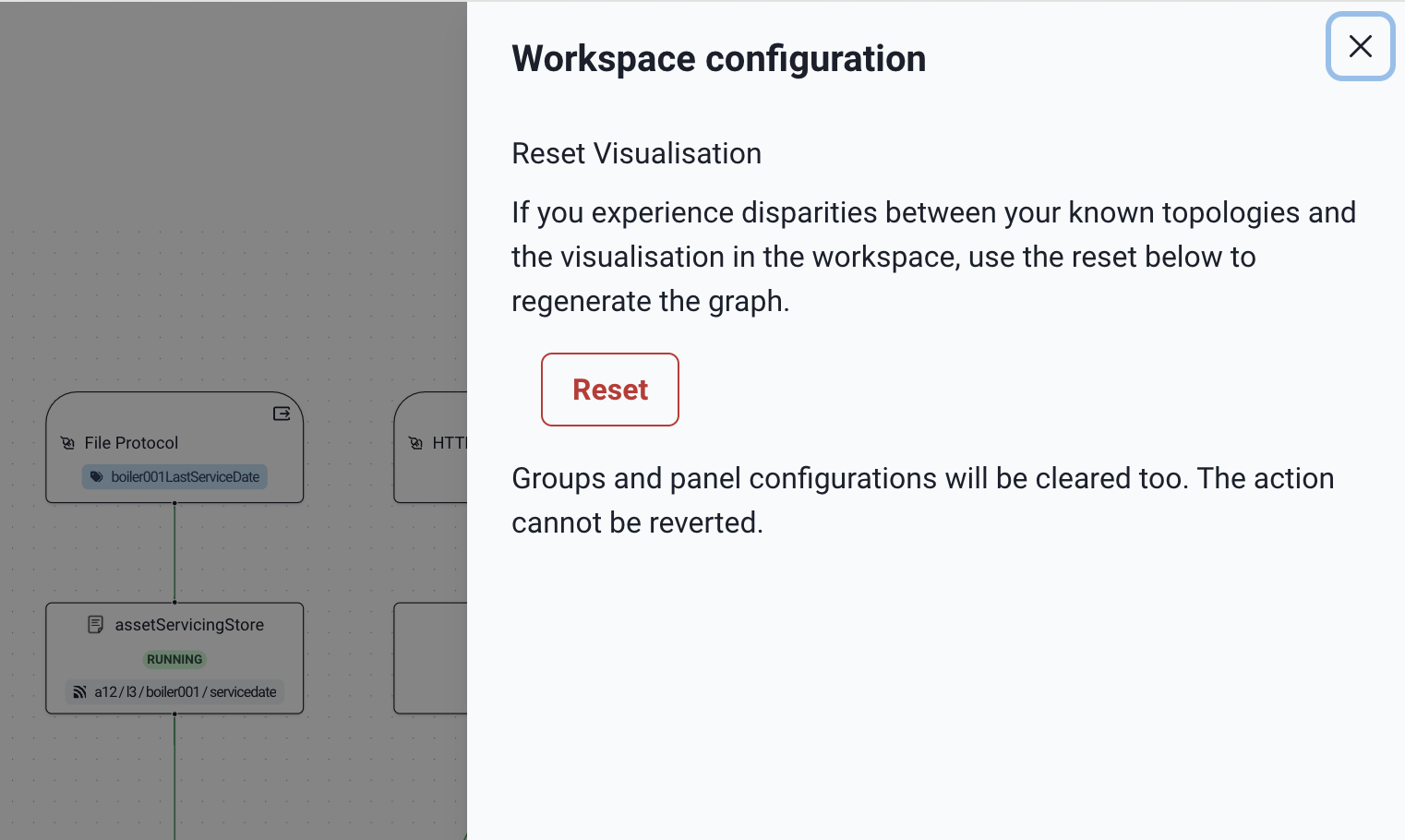This screenshot has height=840, width=1405.
Task: Click the edge leaving assetServicingStore's bottom
Action: (x=174, y=775)
